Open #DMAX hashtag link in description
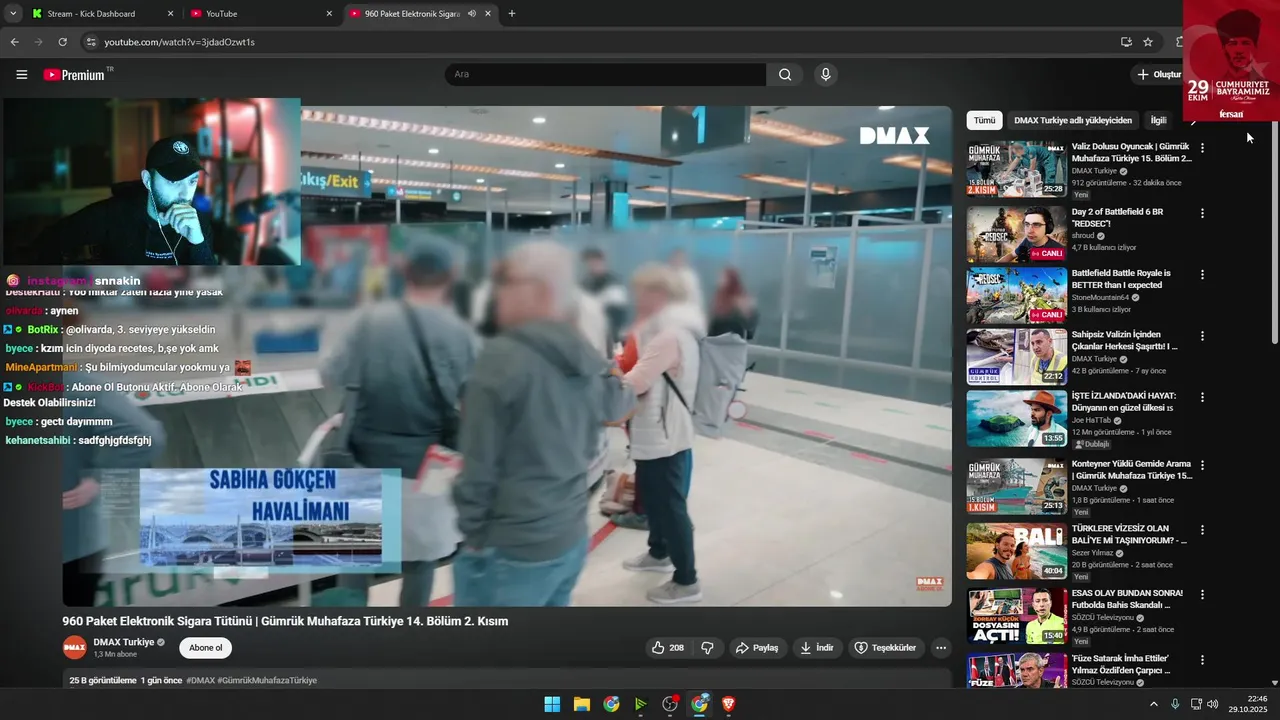The height and width of the screenshot is (720, 1280). point(201,680)
